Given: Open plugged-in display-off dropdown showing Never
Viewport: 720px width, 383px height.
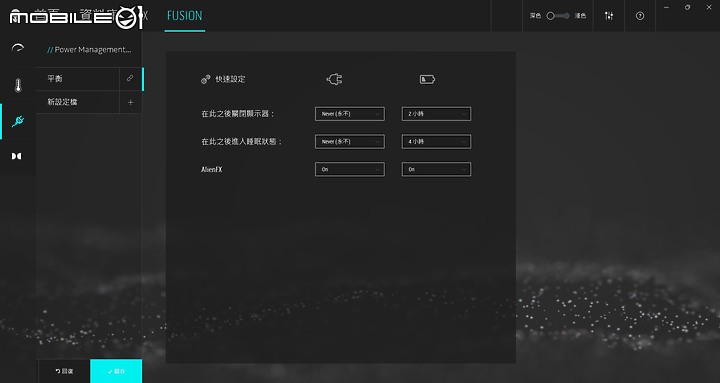Looking at the screenshot, I should pyautogui.click(x=350, y=114).
